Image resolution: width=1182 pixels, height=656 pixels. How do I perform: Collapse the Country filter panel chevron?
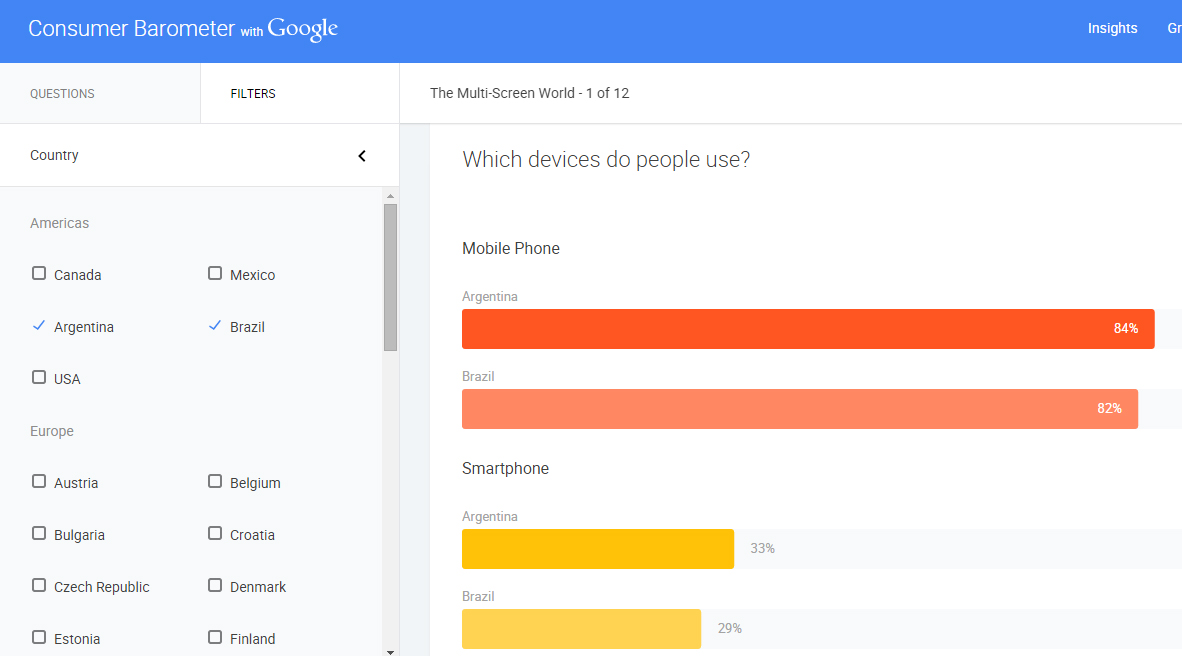point(362,156)
